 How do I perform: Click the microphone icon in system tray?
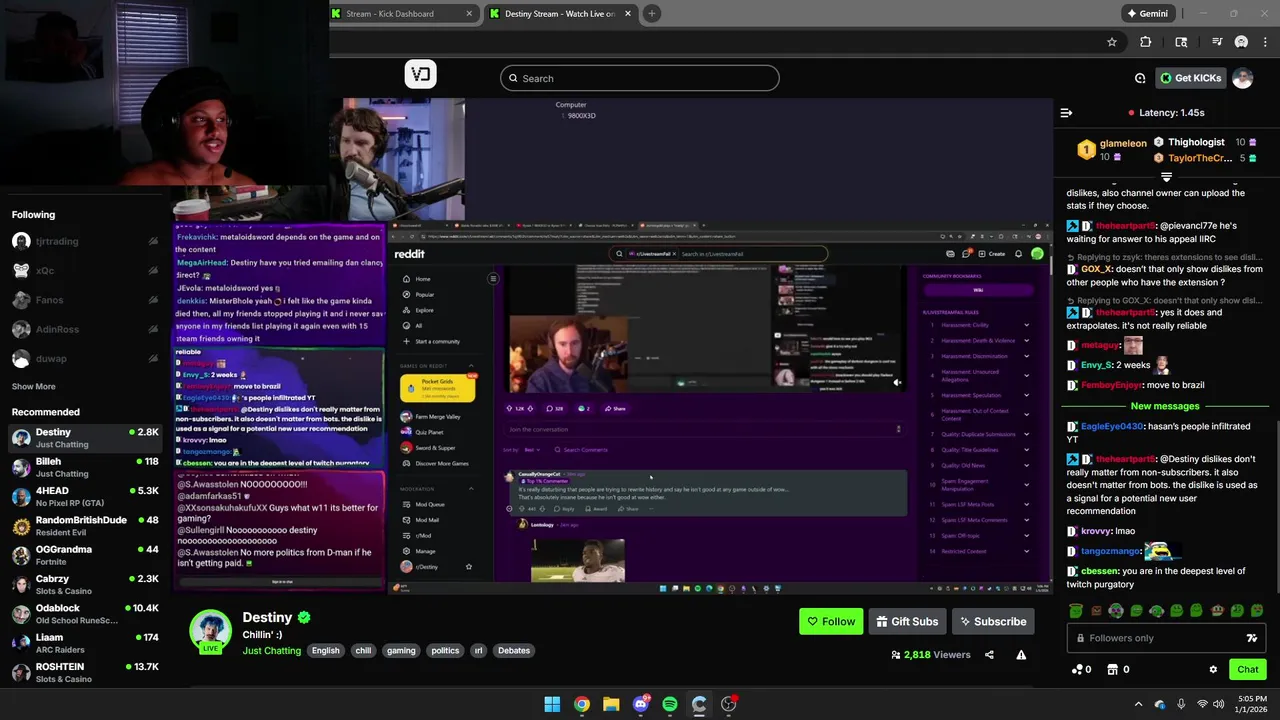[x=1181, y=704]
